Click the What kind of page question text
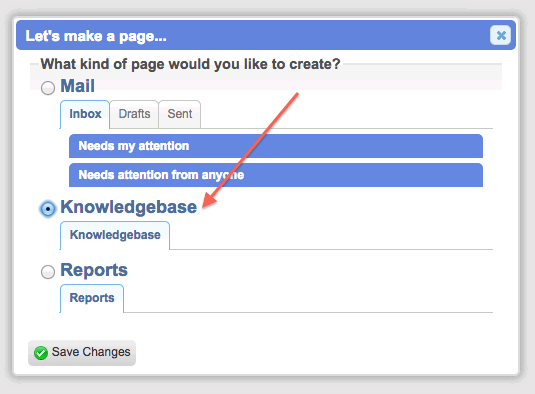This screenshot has width=535, height=394. pyautogui.click(x=190, y=64)
